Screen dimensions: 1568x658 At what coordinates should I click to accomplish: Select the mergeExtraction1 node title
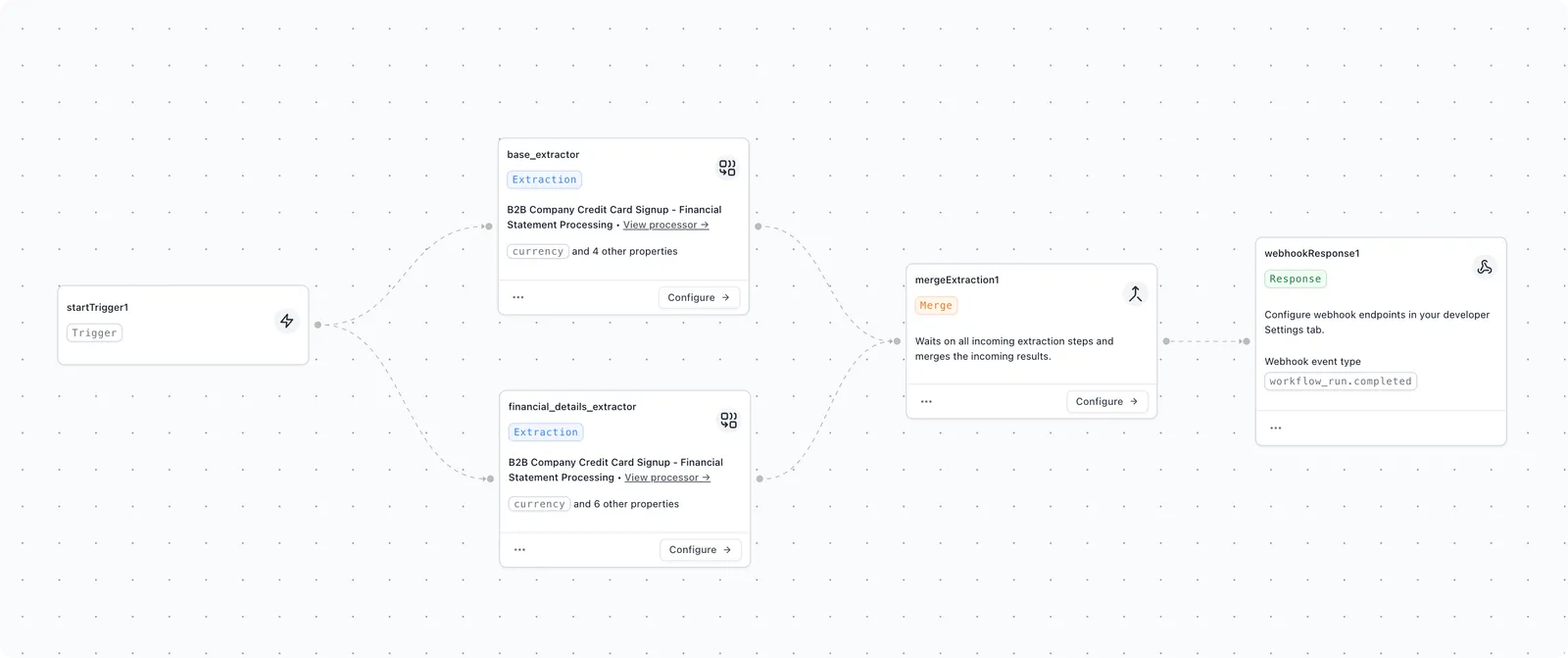[x=957, y=280]
